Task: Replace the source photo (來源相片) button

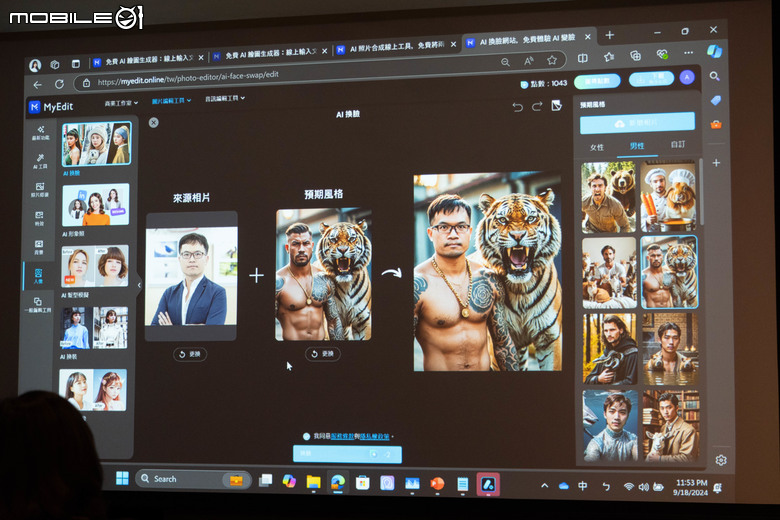Action: [190, 354]
